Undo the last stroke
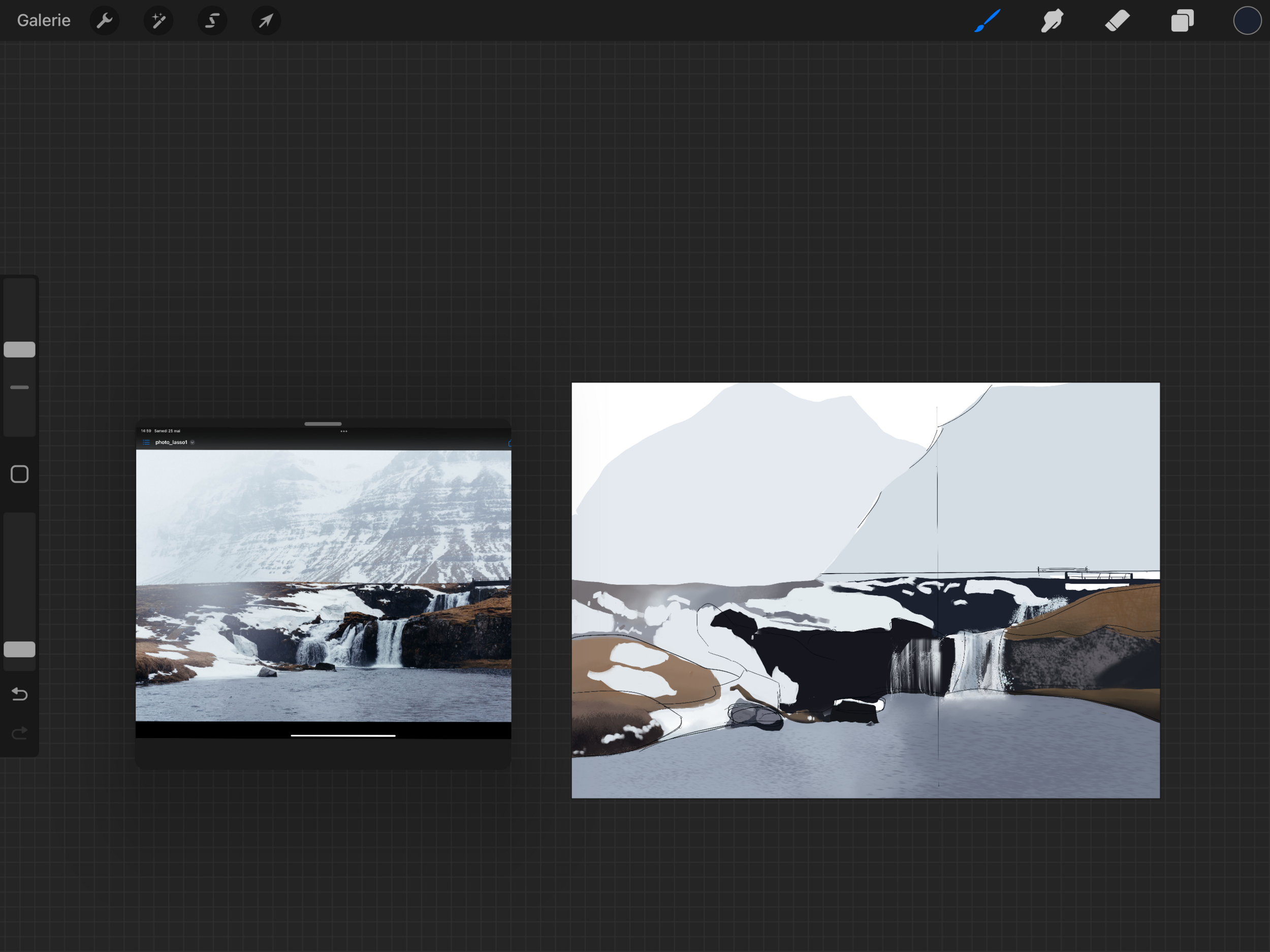Image resolution: width=1270 pixels, height=952 pixels. 19,694
